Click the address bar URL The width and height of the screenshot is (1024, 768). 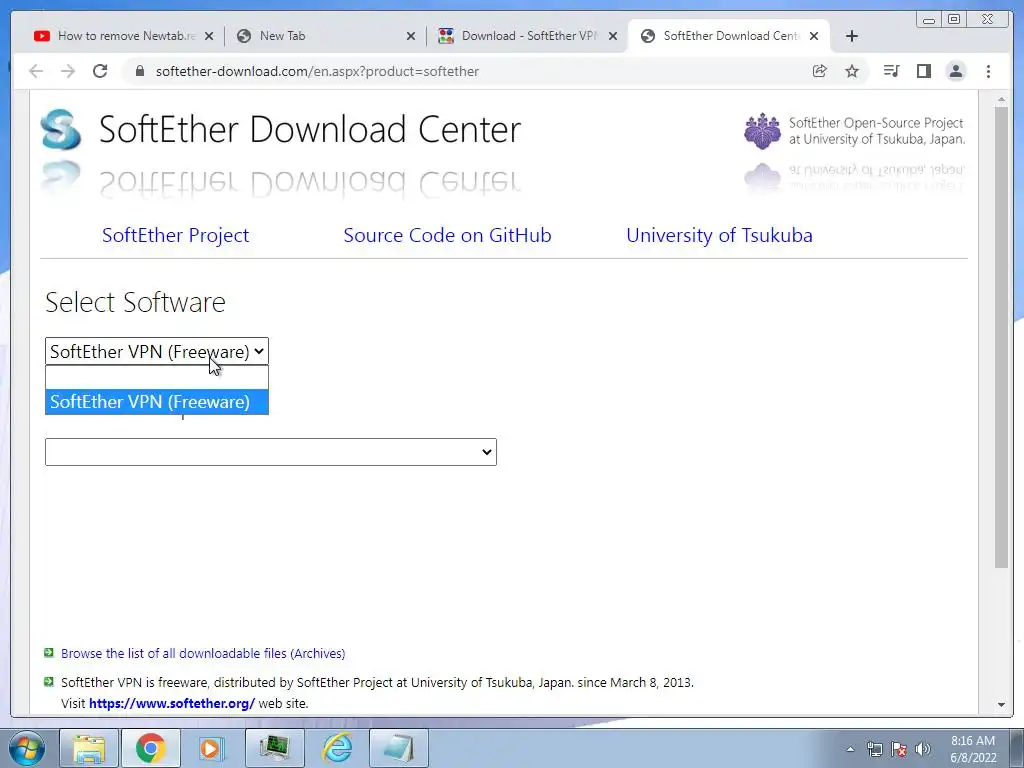point(317,71)
